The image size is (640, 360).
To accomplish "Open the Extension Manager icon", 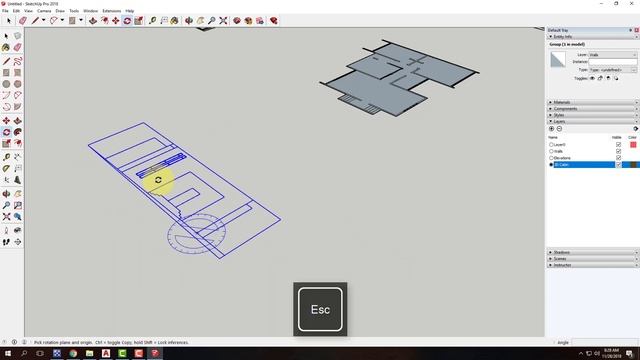I will 274,20.
